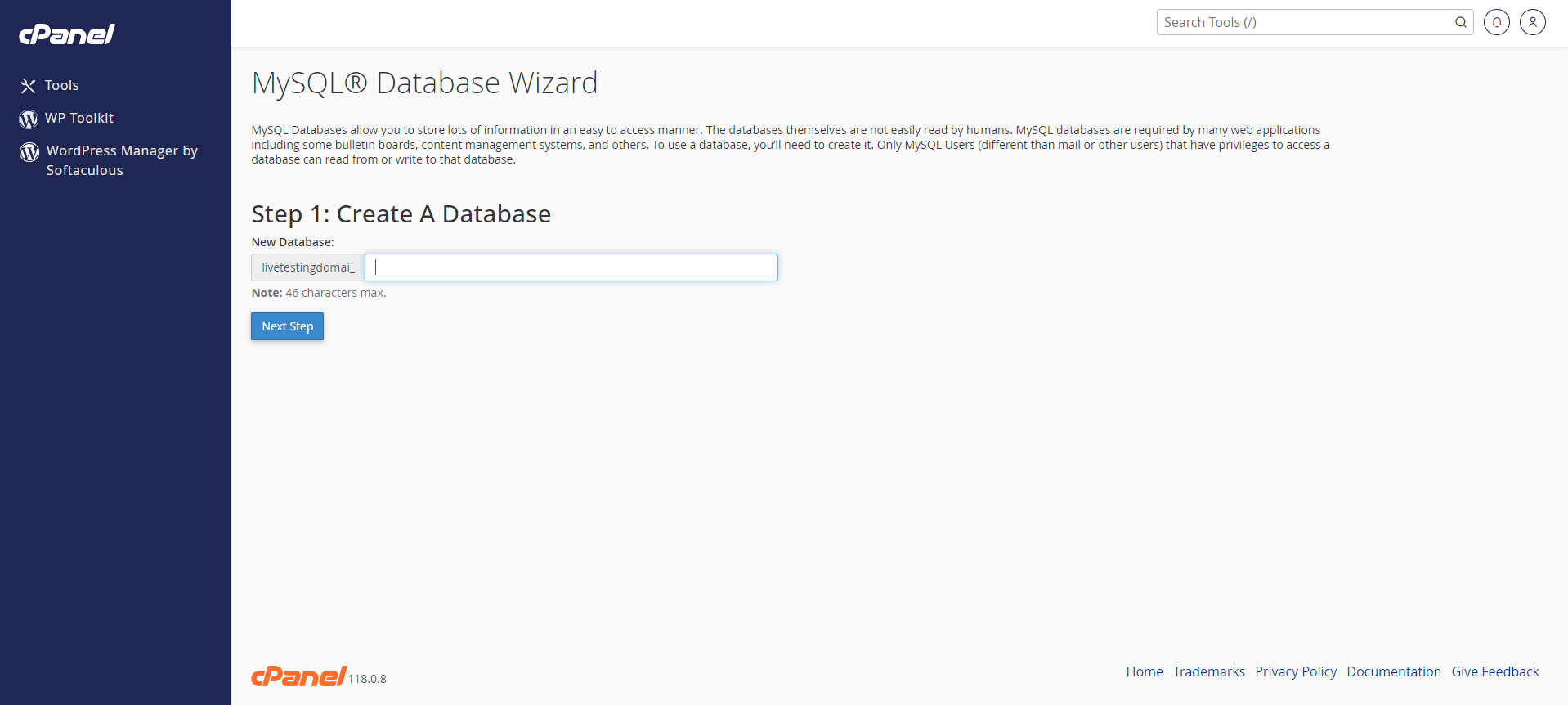Click the livetestingdomai_ prefix label

[x=308, y=267]
